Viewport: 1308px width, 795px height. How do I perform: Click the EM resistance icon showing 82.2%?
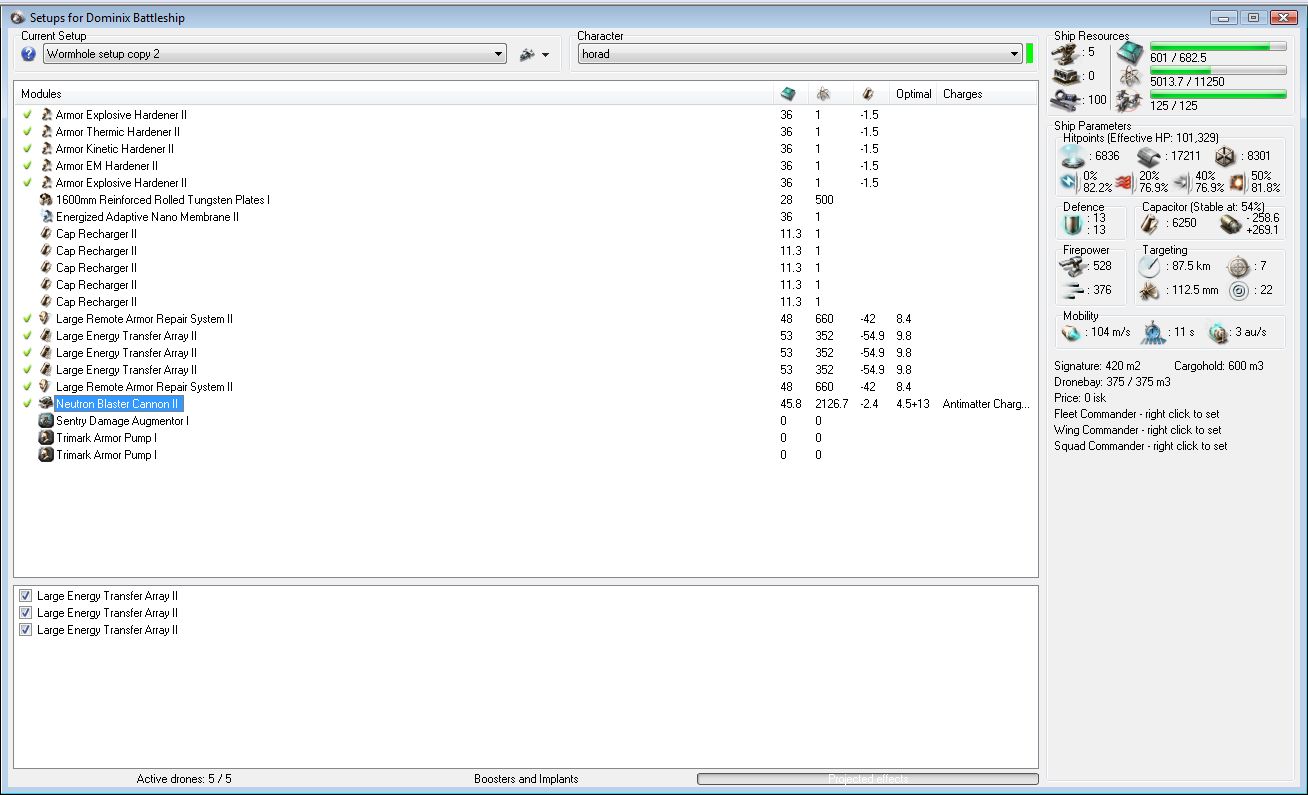pos(1069,181)
